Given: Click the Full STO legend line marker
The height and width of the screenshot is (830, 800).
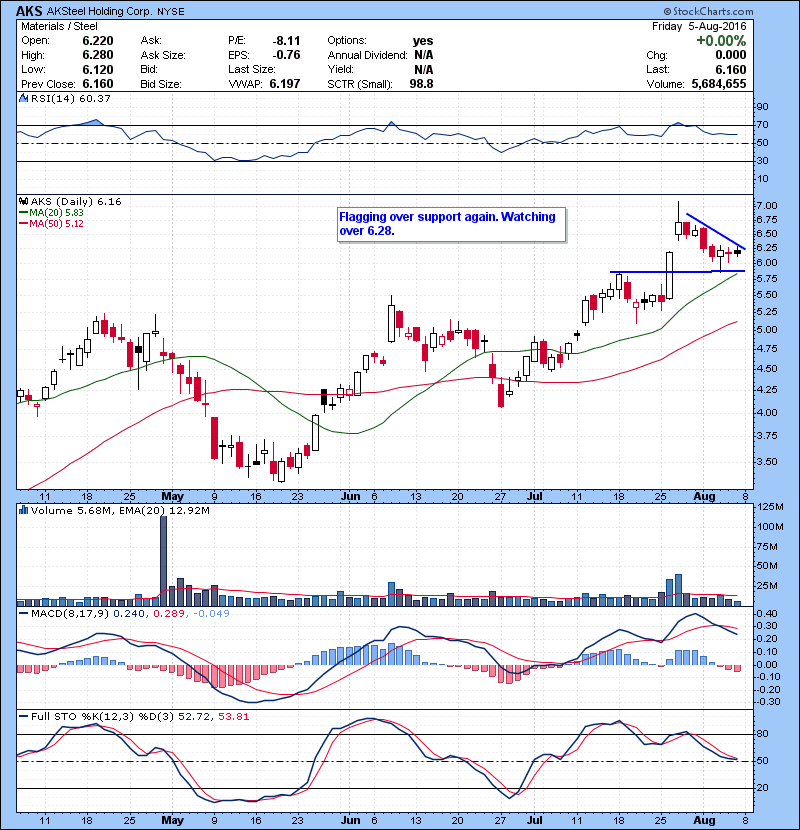Looking at the screenshot, I should [x=23, y=717].
